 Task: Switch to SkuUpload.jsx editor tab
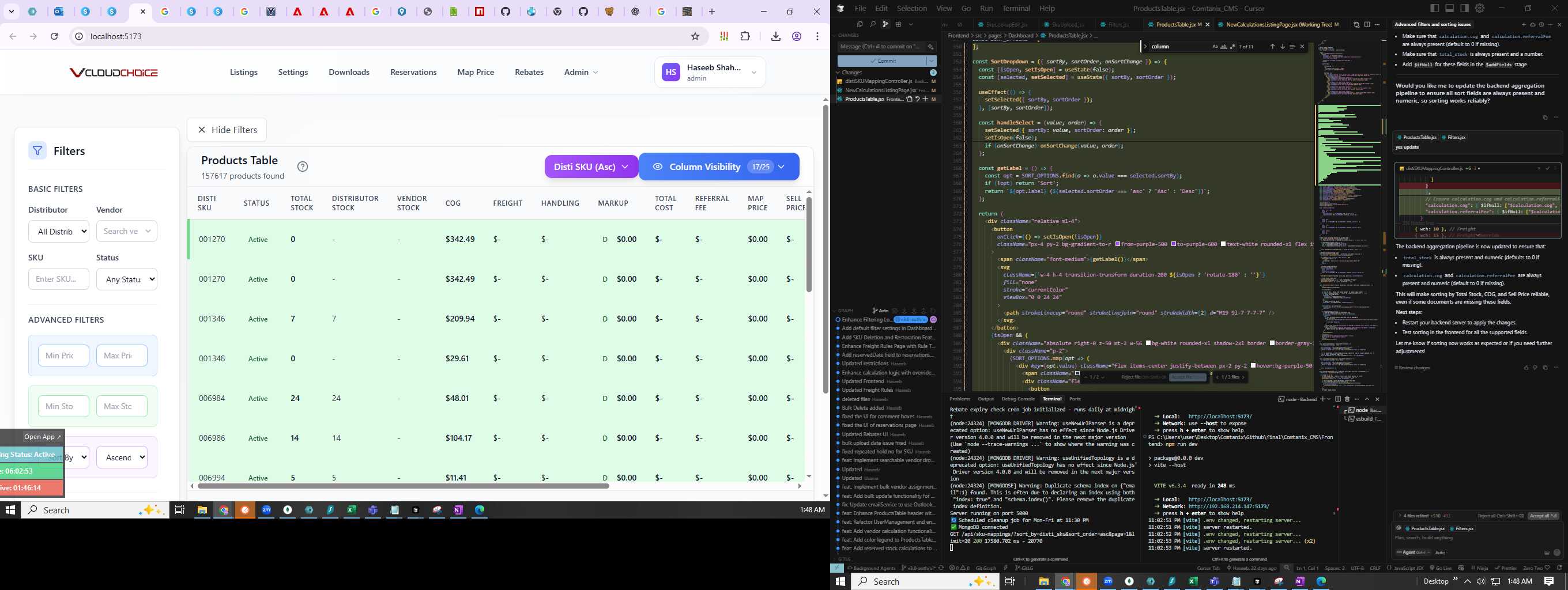tap(1067, 24)
